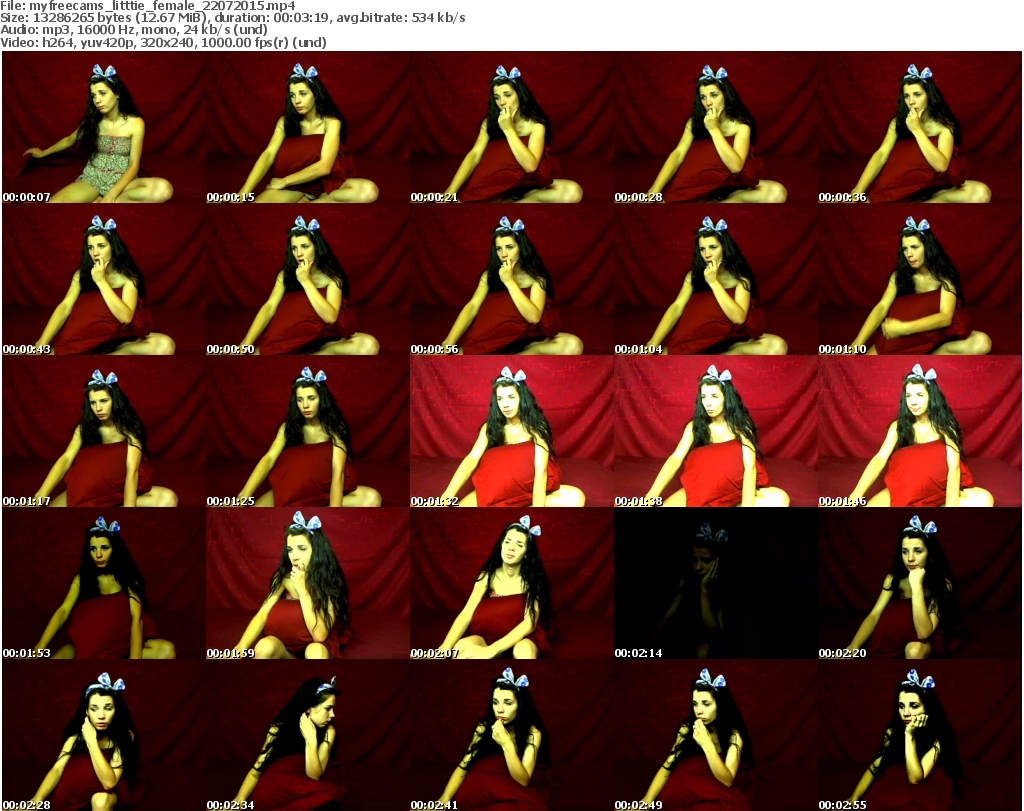Screen dimensions: 1024x811
Task: Click the frame stamped 00:02:49
Action: click(716, 735)
